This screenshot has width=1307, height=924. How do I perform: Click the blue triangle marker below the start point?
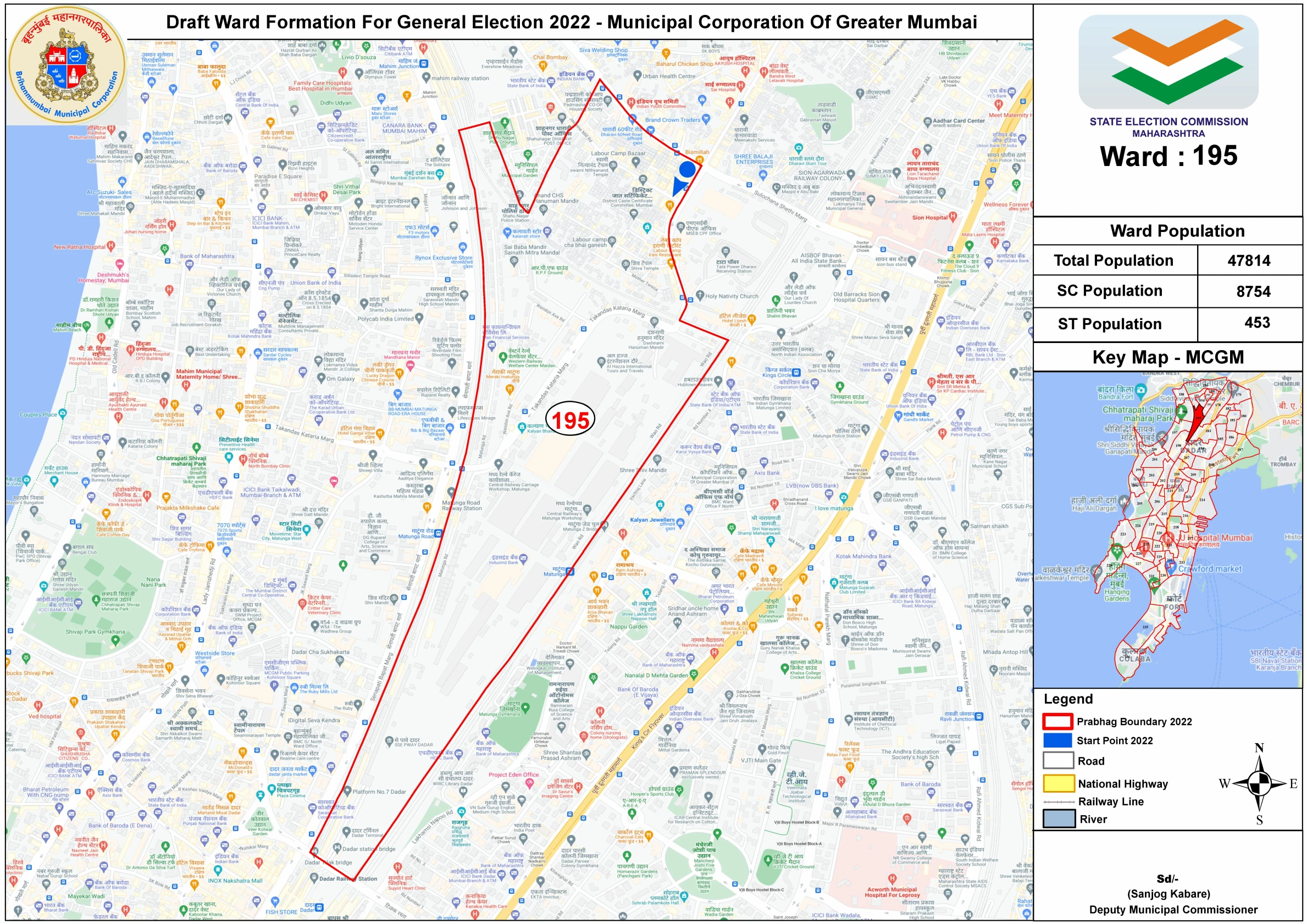[678, 186]
